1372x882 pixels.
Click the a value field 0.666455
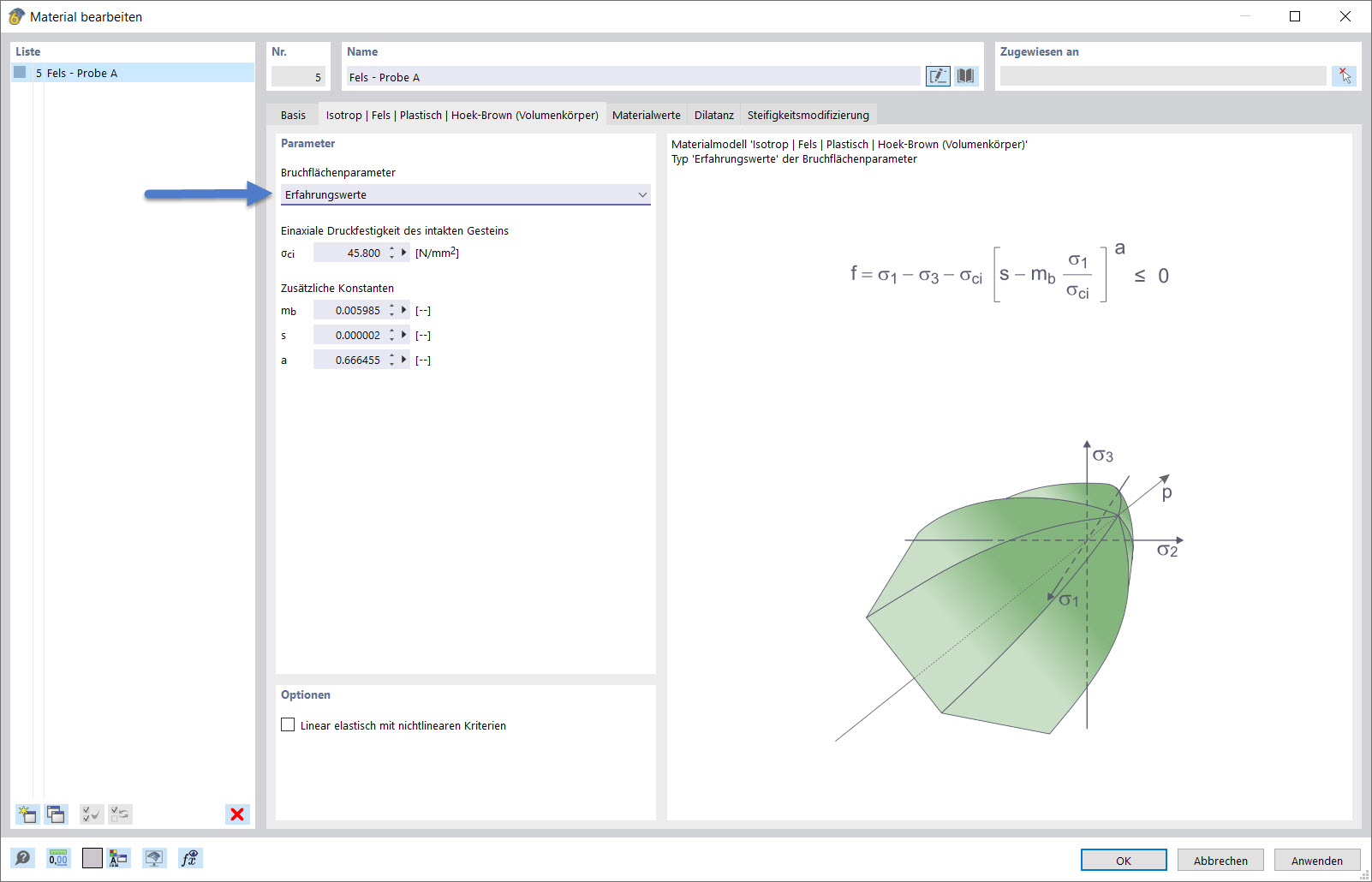pos(349,360)
